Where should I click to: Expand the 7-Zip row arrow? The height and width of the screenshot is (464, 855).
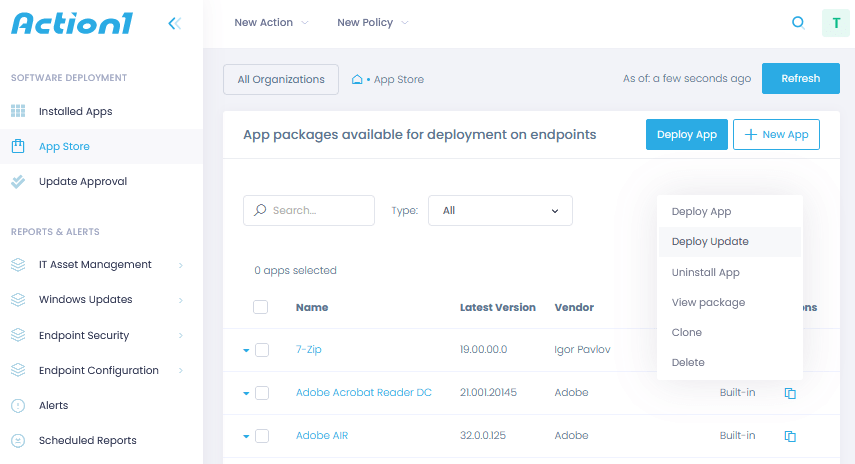point(246,350)
